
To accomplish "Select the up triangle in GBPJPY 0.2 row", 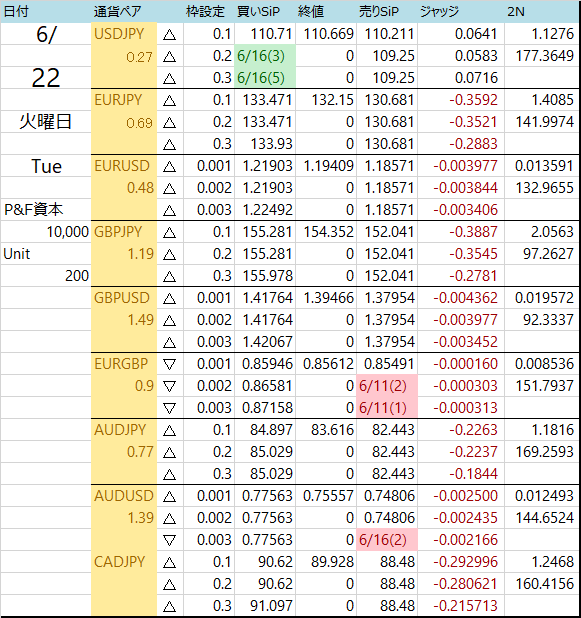I will pyautogui.click(x=169, y=255).
